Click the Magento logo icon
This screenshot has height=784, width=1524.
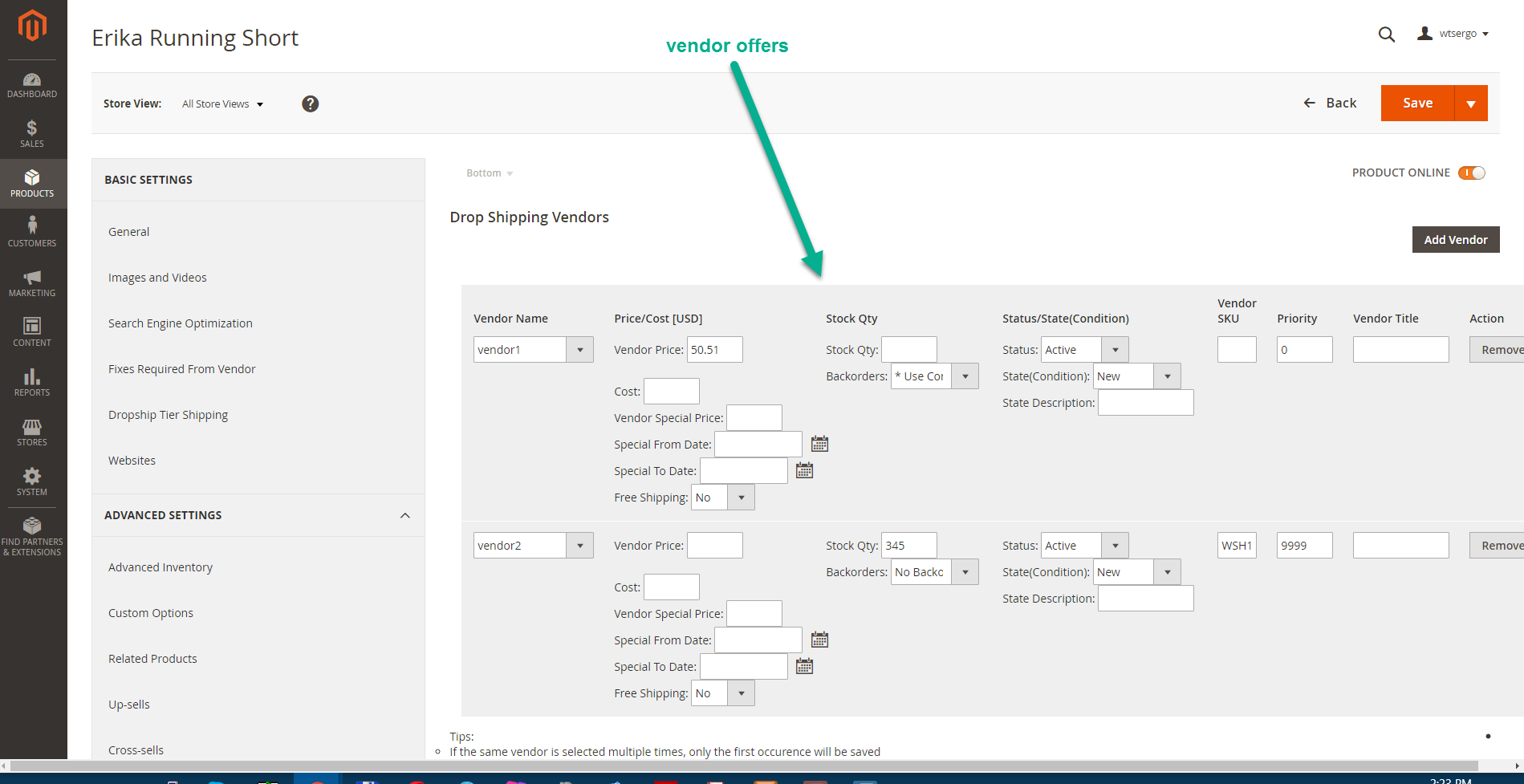pos(32,26)
